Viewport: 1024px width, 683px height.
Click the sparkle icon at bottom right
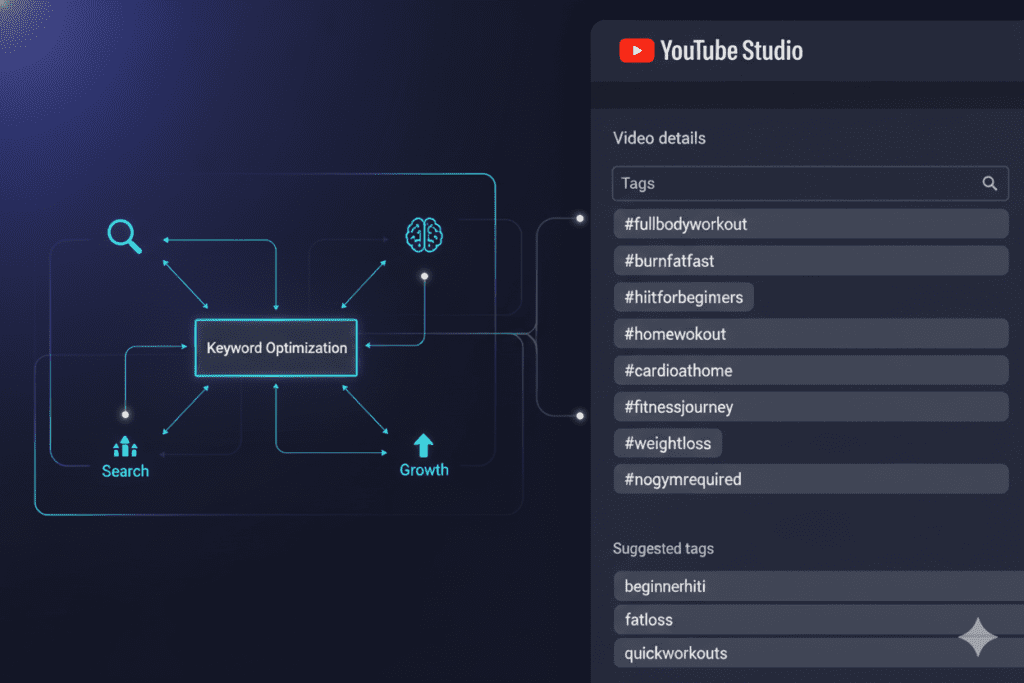click(978, 637)
